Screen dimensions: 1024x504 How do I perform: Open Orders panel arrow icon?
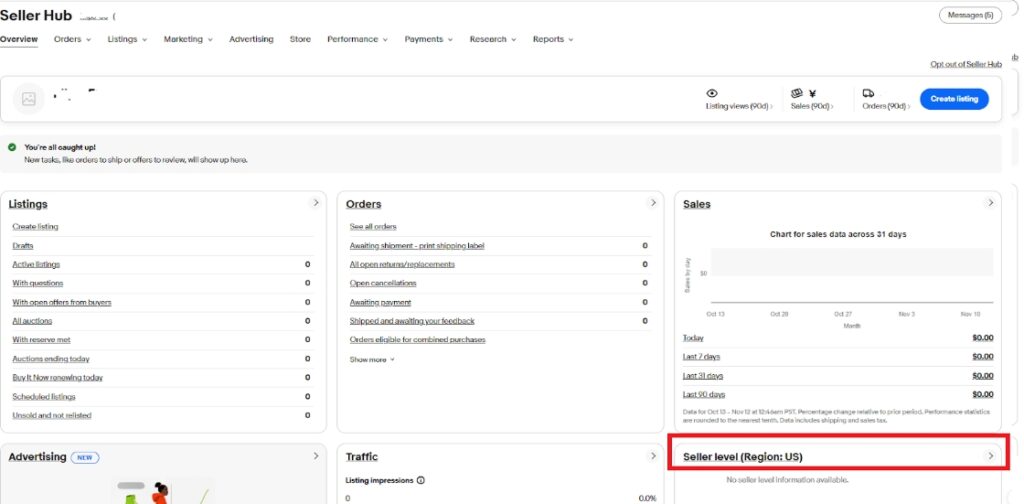click(x=653, y=203)
